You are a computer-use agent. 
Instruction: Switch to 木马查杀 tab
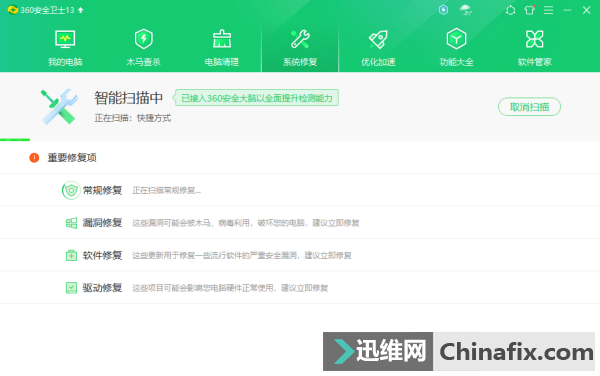pyautogui.click(x=143, y=48)
